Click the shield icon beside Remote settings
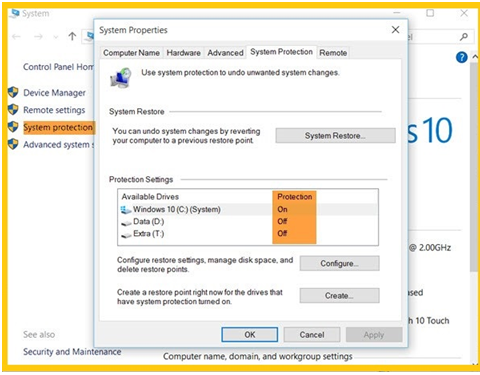Image resolution: width=480 pixels, height=375 pixels. point(13,109)
